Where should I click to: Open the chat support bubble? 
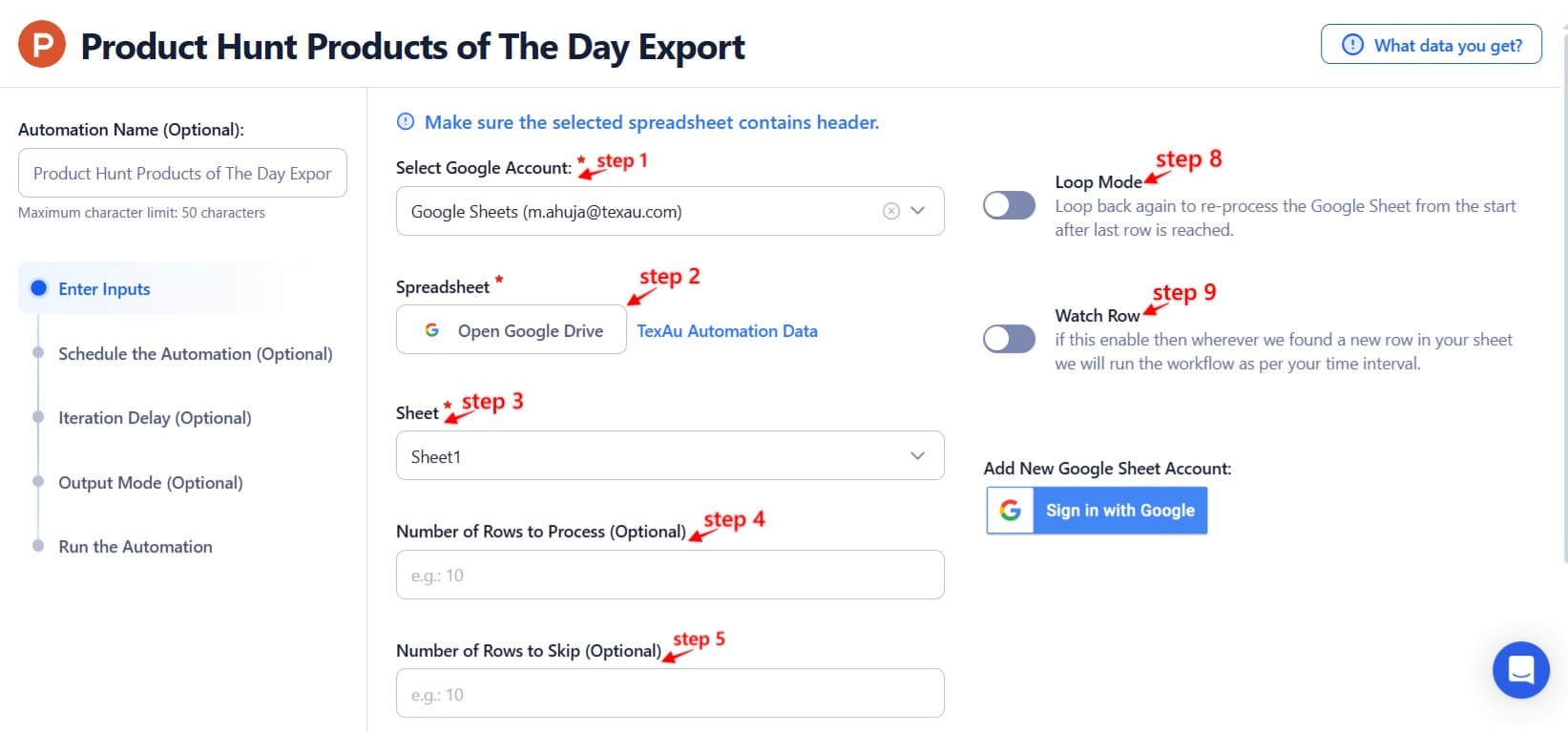tap(1520, 670)
